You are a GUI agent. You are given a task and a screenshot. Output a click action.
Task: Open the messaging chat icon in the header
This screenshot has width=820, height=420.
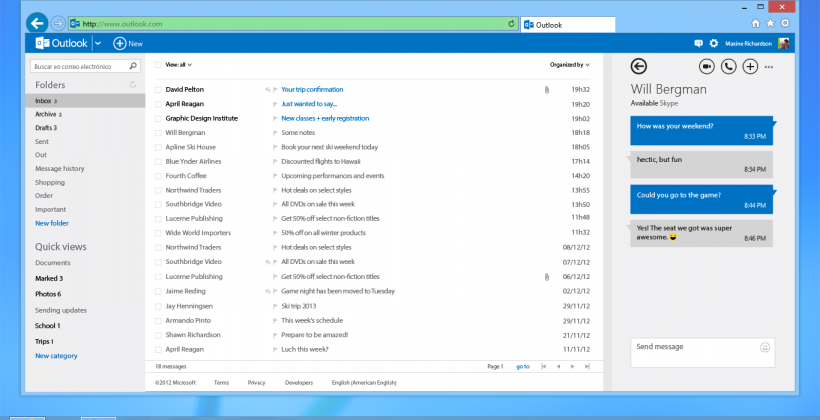click(698, 43)
